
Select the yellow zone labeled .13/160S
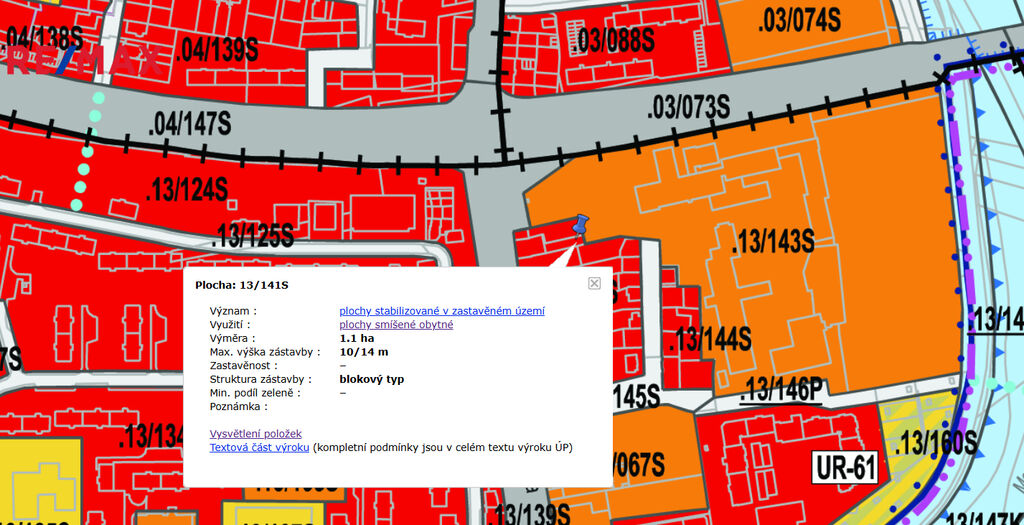(x=936, y=442)
